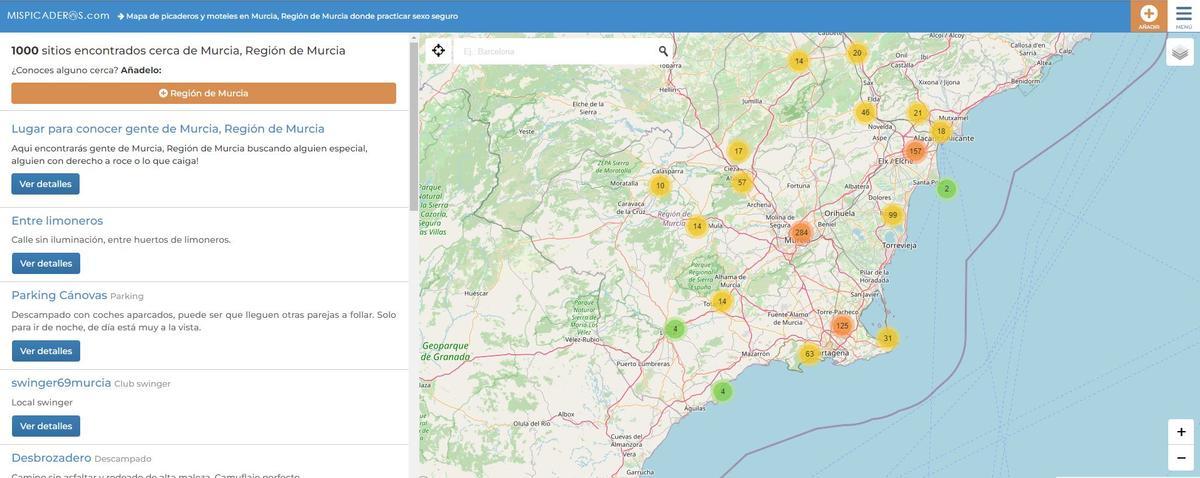Click the Añadir plus icon in header
The width and height of the screenshot is (1200, 478).
(1149, 14)
